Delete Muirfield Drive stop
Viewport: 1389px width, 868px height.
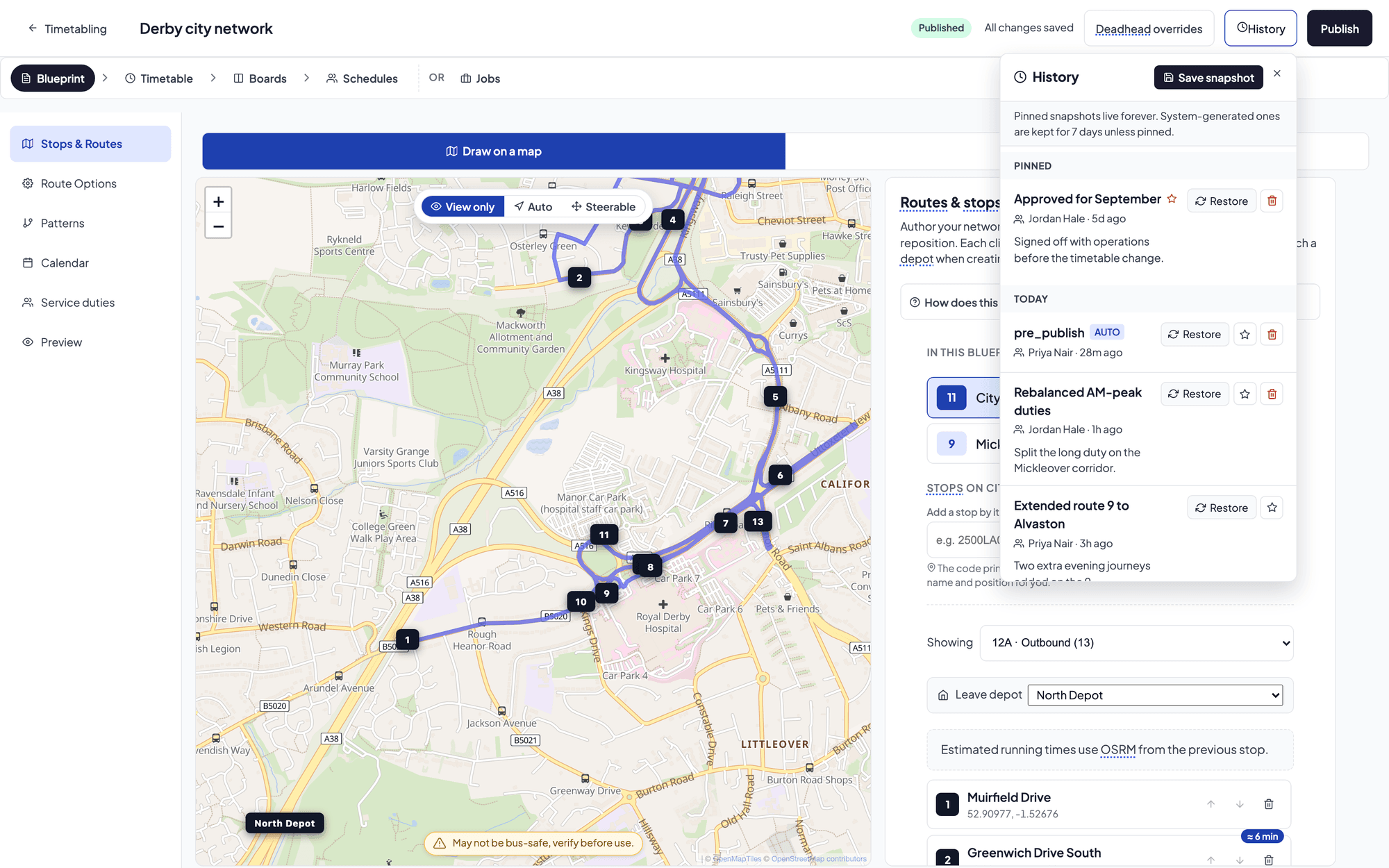click(1269, 804)
